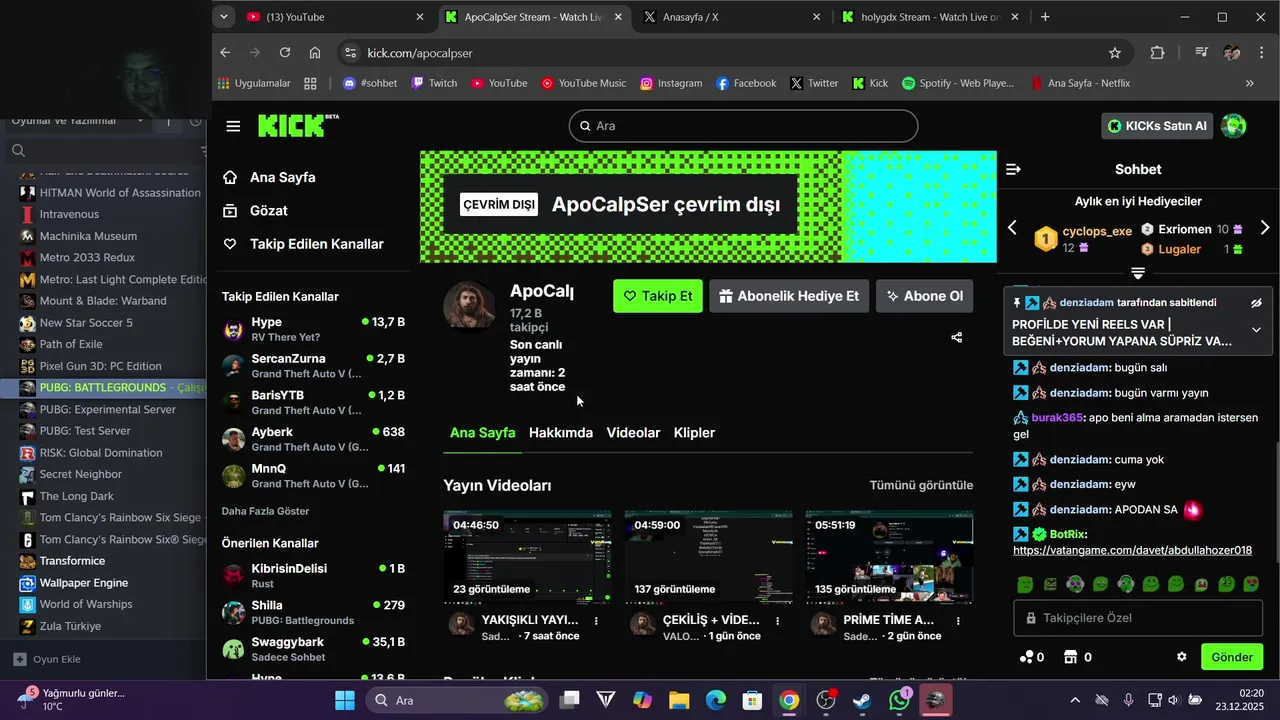Image resolution: width=1280 pixels, height=720 pixels.
Task: Open Steam from the taskbar
Action: click(862, 700)
